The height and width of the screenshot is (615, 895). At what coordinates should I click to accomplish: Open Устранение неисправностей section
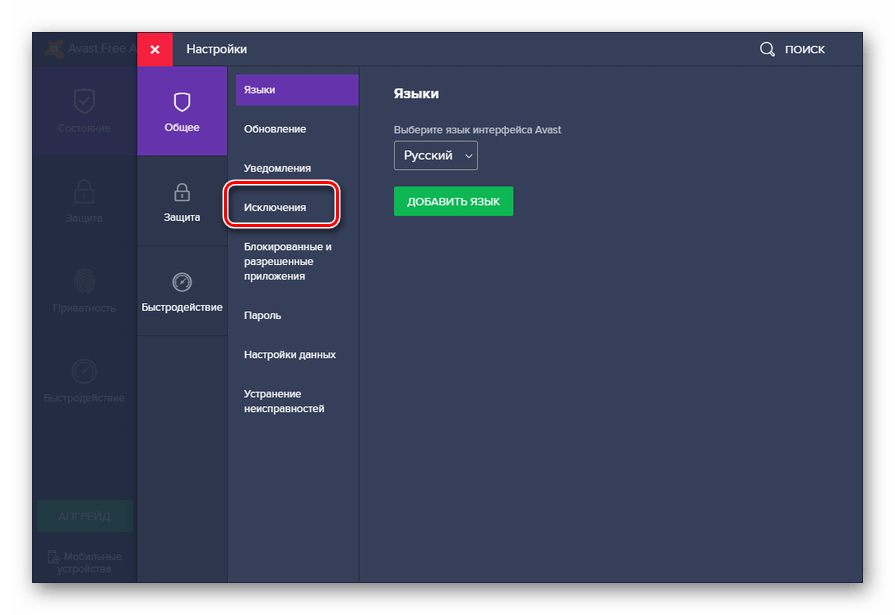pos(284,401)
